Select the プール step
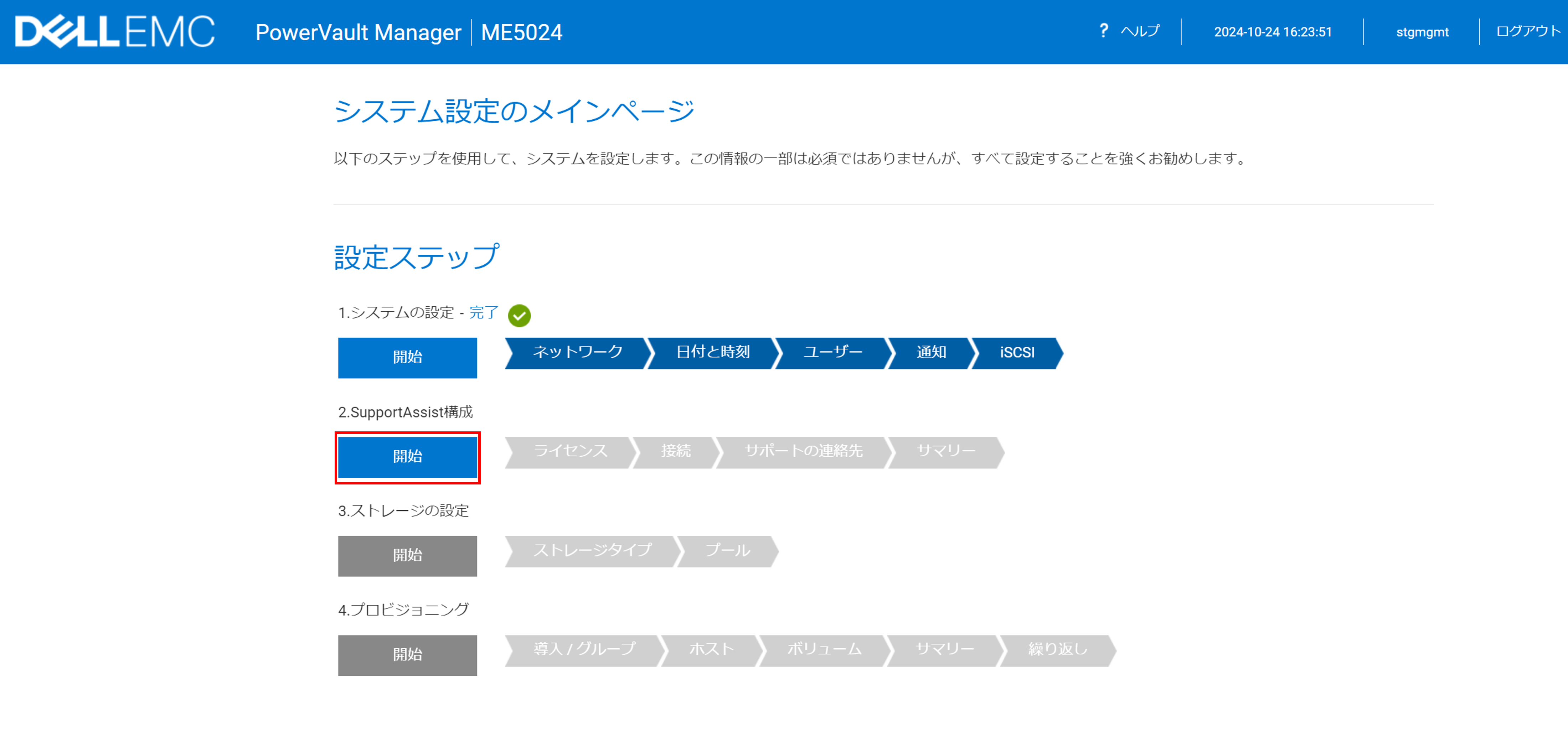Viewport: 1568px width, 747px height. (727, 551)
